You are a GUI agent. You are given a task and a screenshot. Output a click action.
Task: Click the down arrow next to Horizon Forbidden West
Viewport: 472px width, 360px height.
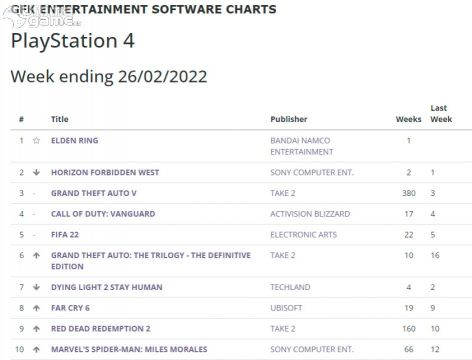pos(36,172)
